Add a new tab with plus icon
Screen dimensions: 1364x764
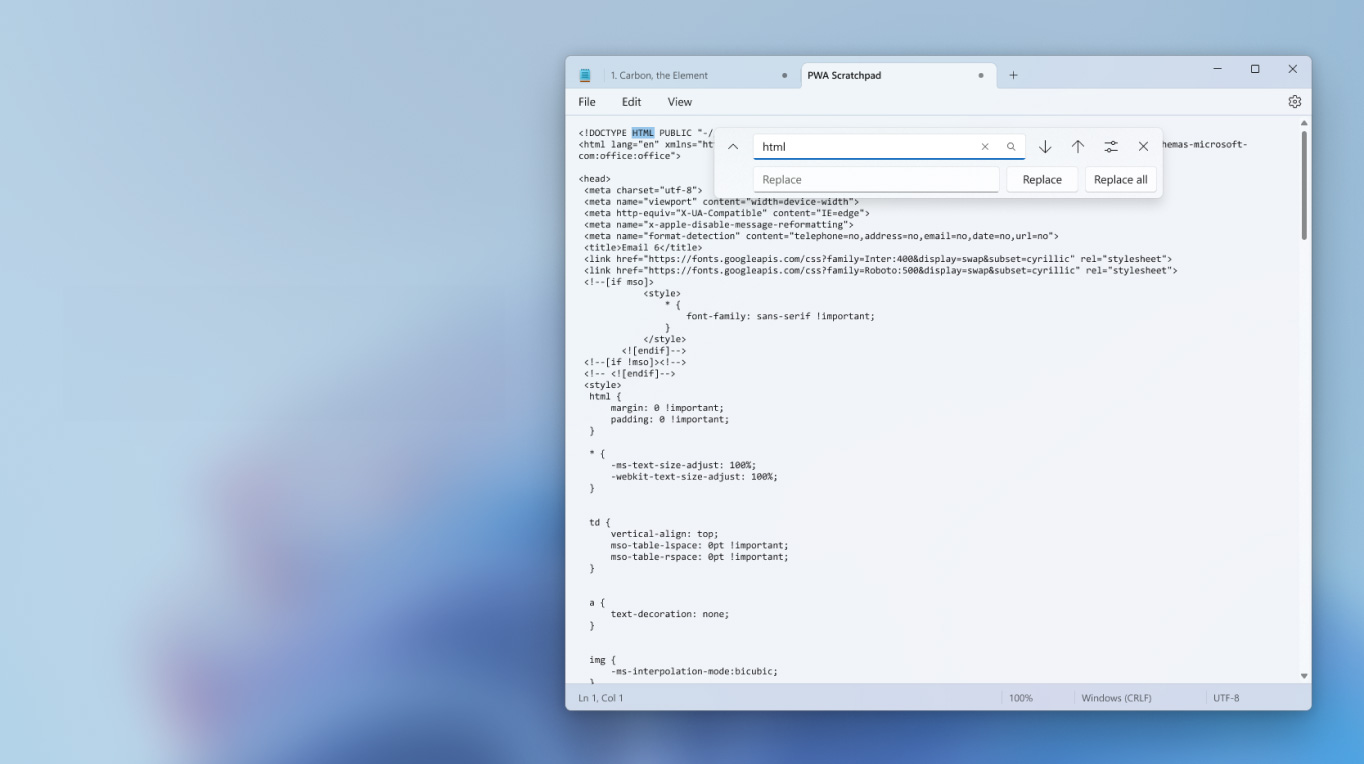tap(1013, 75)
